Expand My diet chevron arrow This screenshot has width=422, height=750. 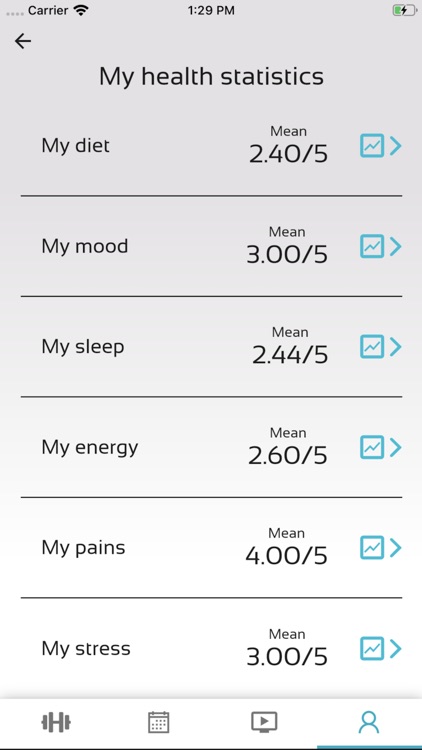[395, 146]
